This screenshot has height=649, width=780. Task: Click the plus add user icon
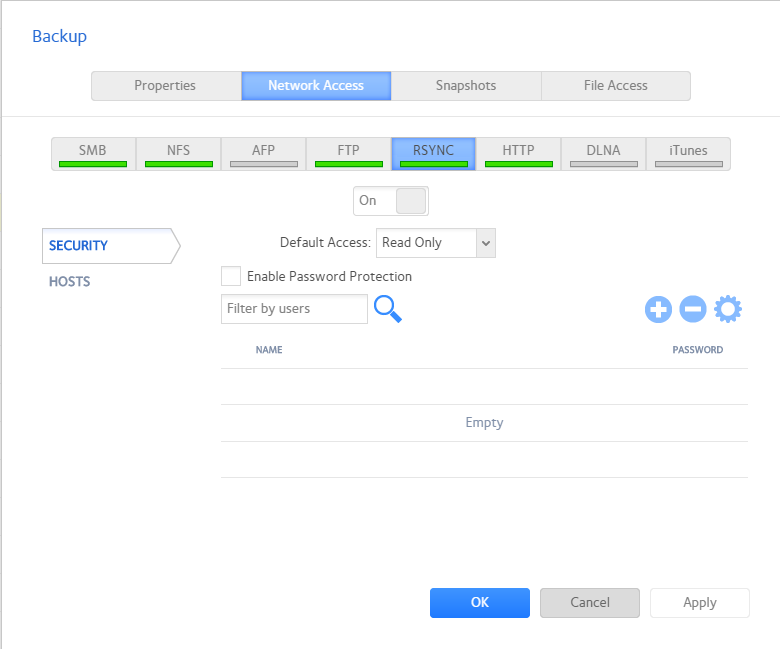point(658,310)
